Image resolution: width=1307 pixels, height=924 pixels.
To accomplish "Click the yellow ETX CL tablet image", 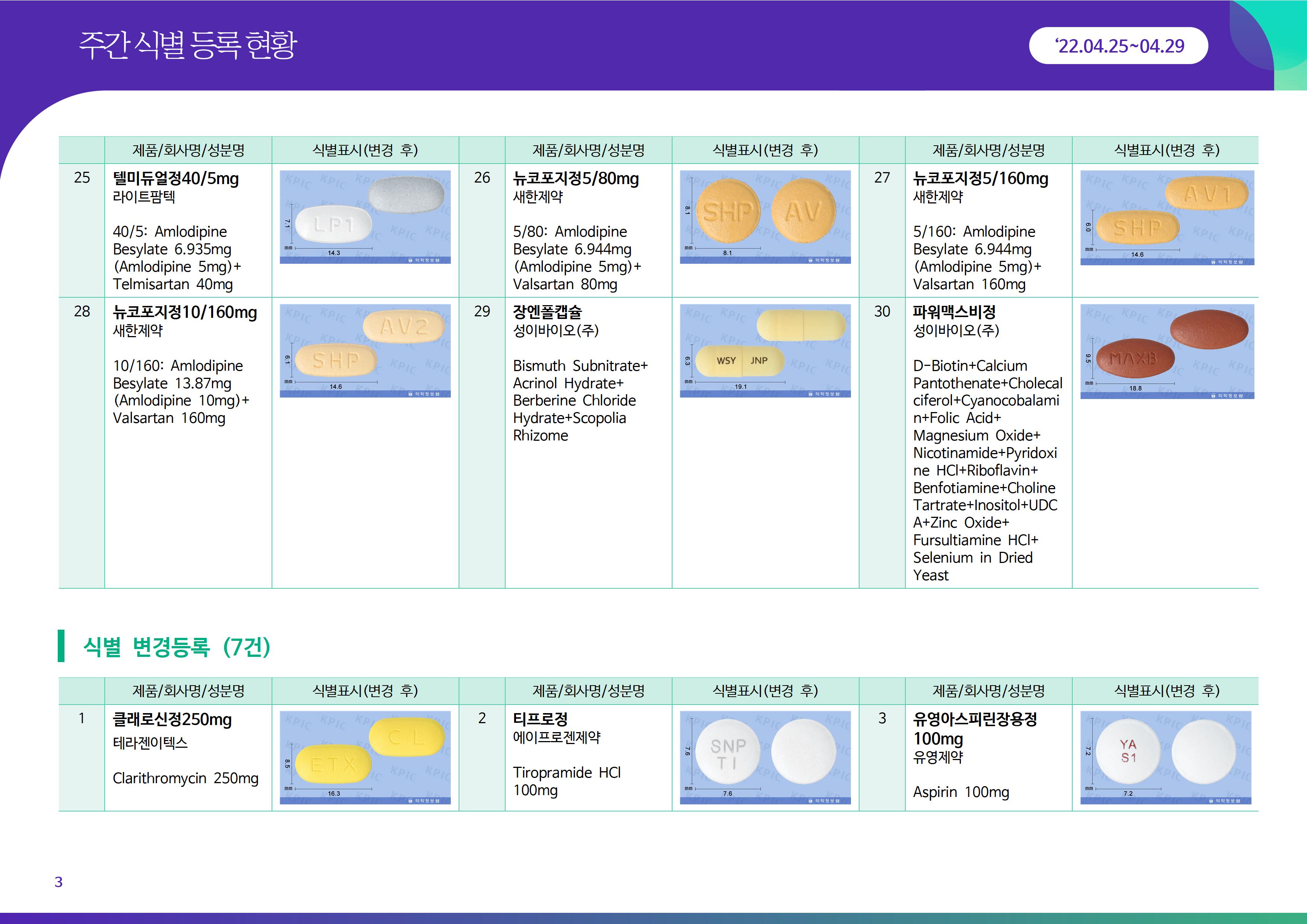I will pyautogui.click(x=365, y=757).
